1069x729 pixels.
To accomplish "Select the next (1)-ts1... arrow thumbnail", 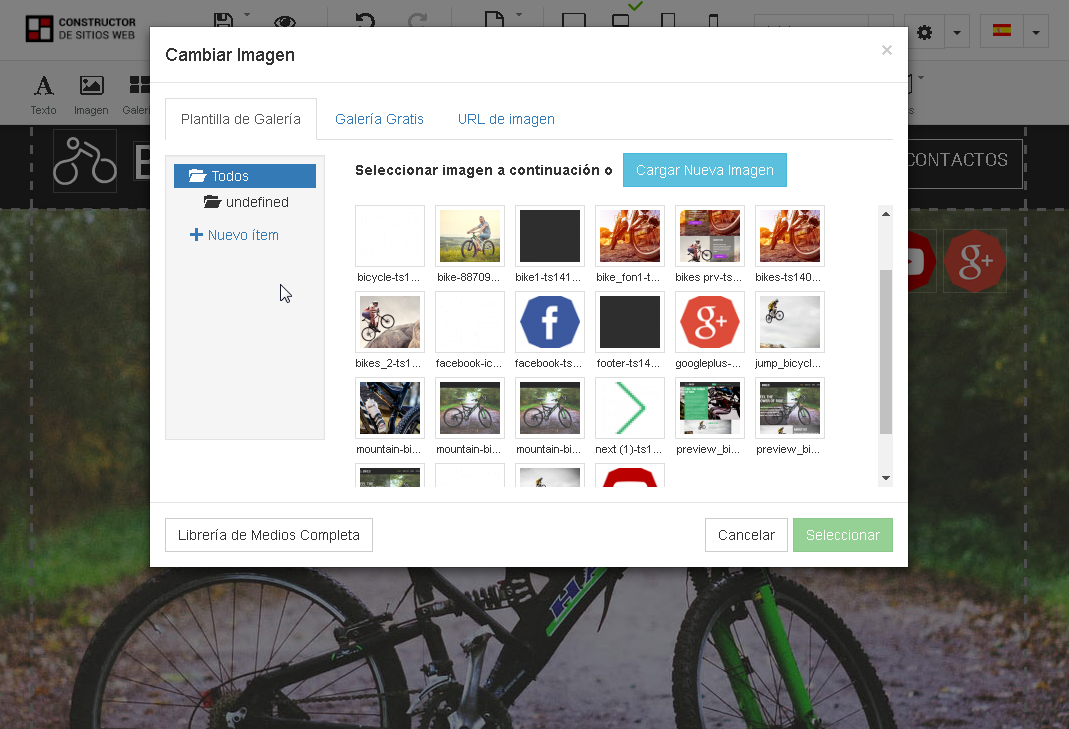I will point(630,408).
